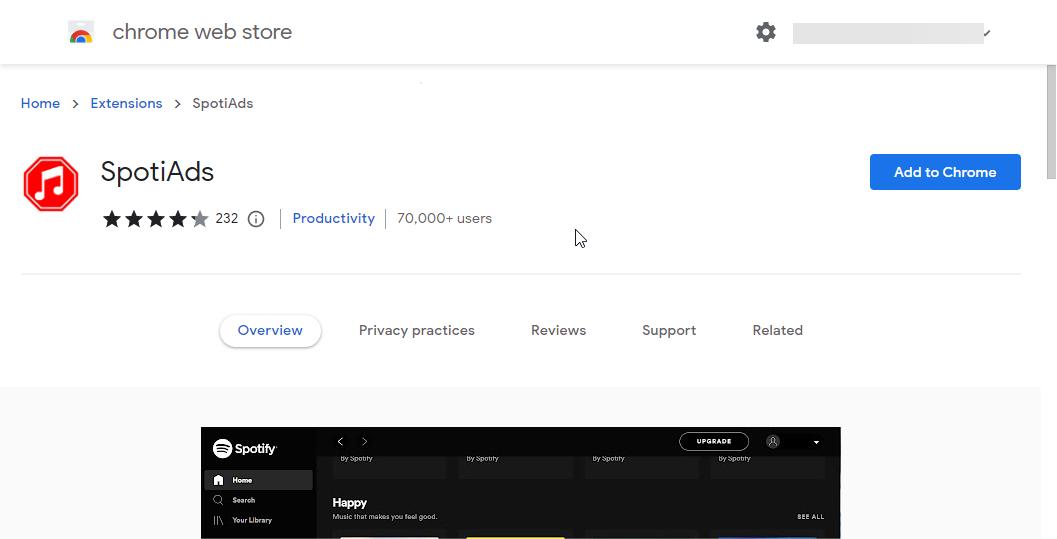Select the Overview tab
Image resolution: width=1057 pixels, height=539 pixels.
(270, 331)
